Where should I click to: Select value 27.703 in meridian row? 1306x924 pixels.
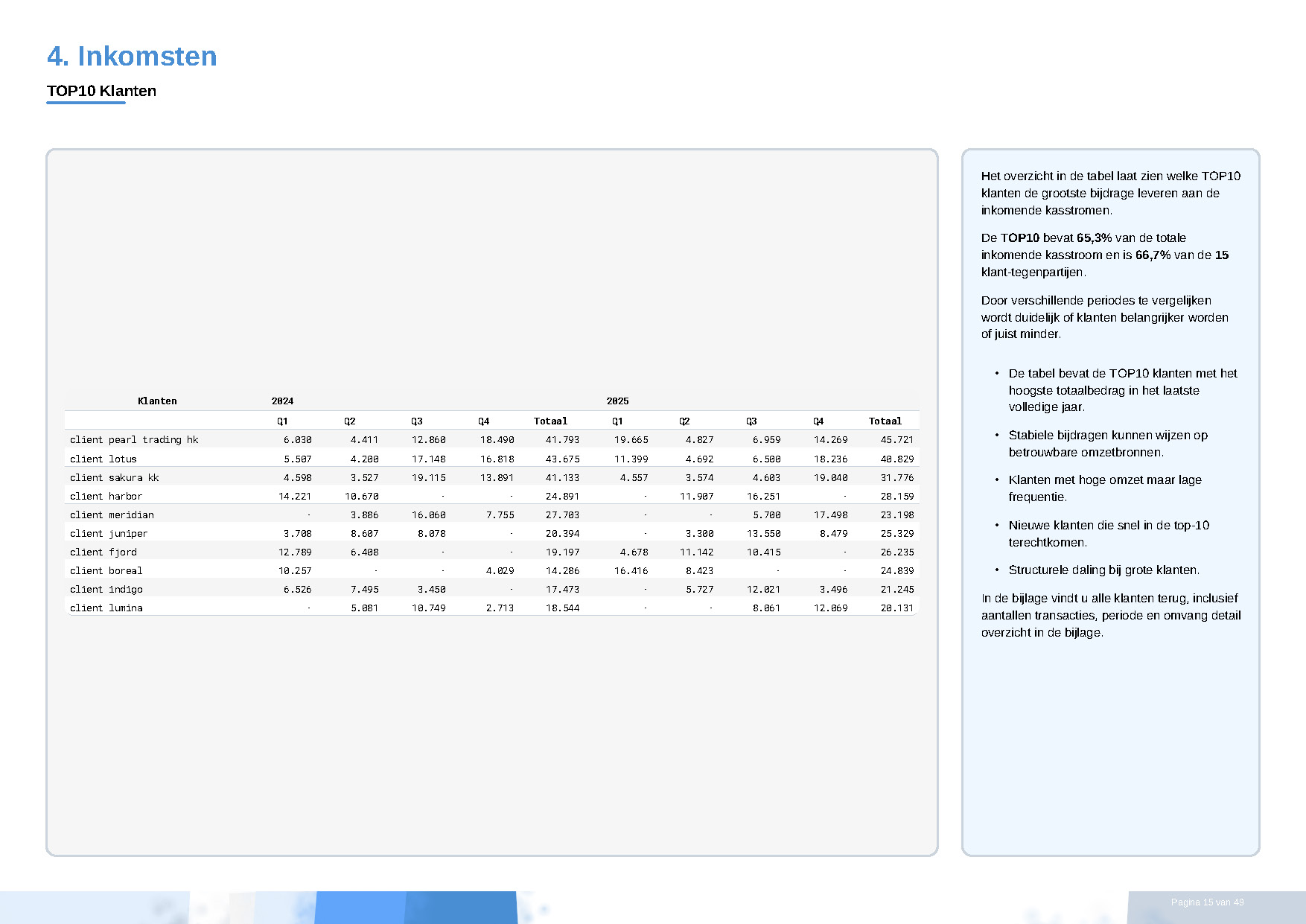[x=562, y=514]
